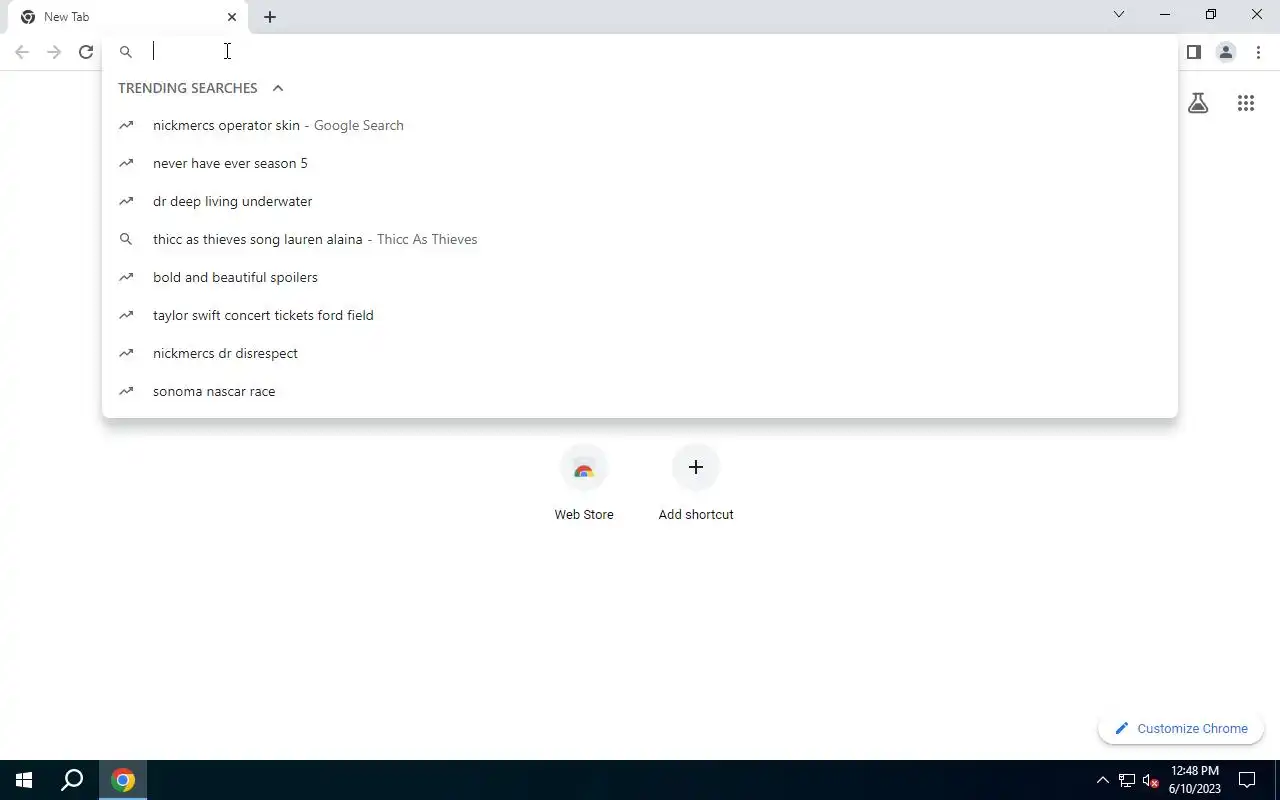
Task: Select suggestion nickmercs operator skin
Action: (640, 125)
